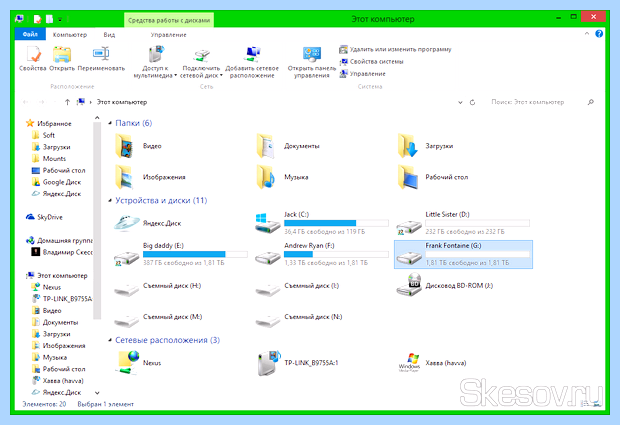Click the search magnifier icon
Image resolution: width=620 pixels, height=425 pixels.
coord(591,102)
